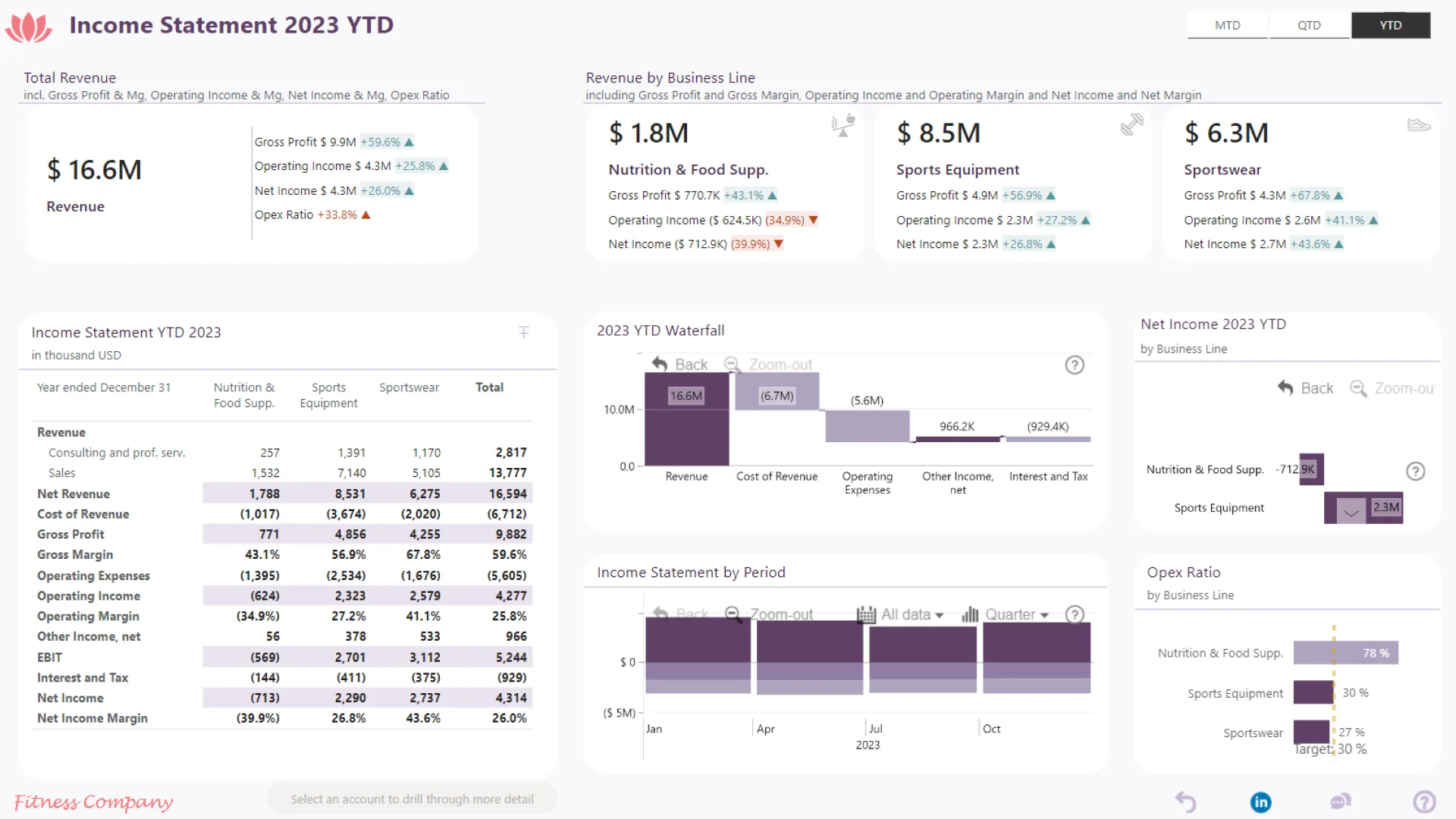Click the undo arrow icon in the footer

click(1186, 802)
